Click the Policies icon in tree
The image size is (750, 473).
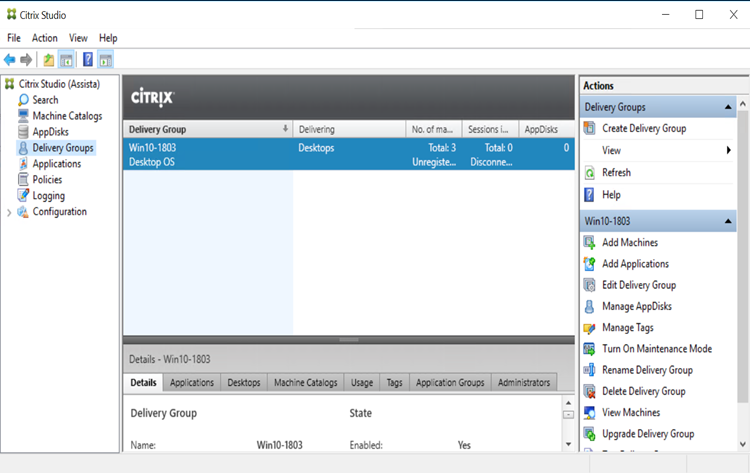coord(23,179)
